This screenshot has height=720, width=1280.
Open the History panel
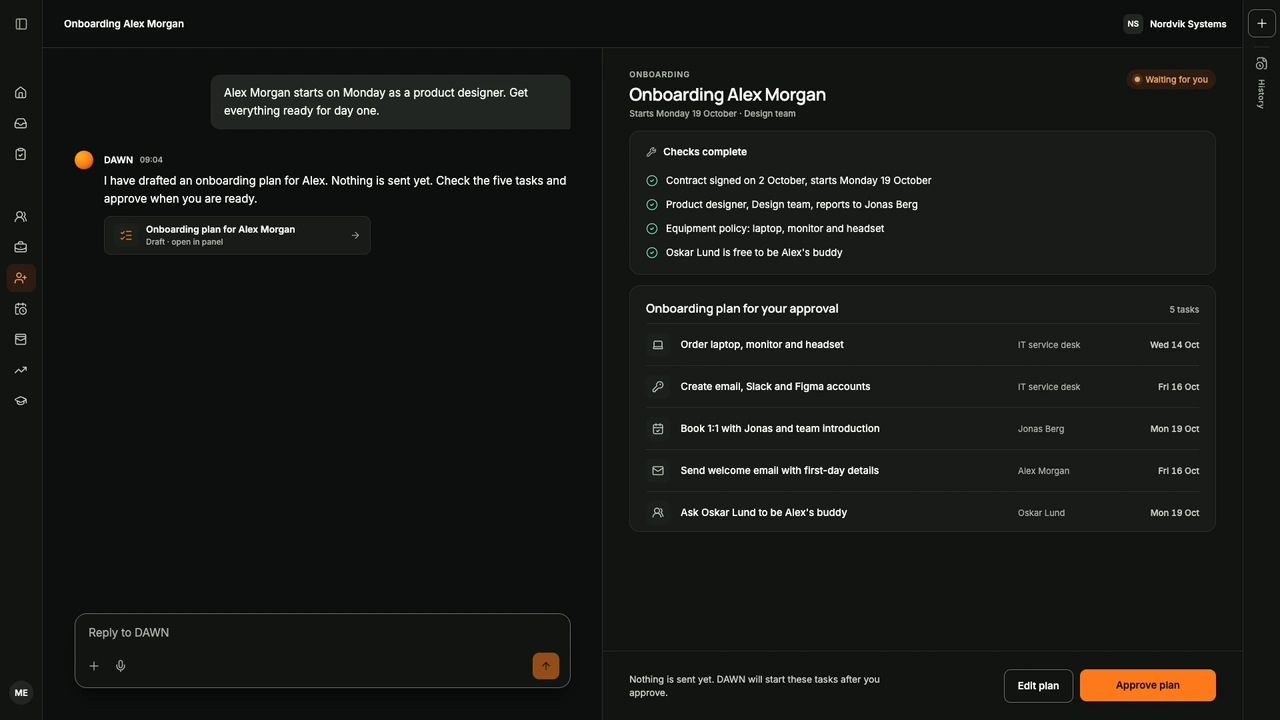coord(1262,82)
